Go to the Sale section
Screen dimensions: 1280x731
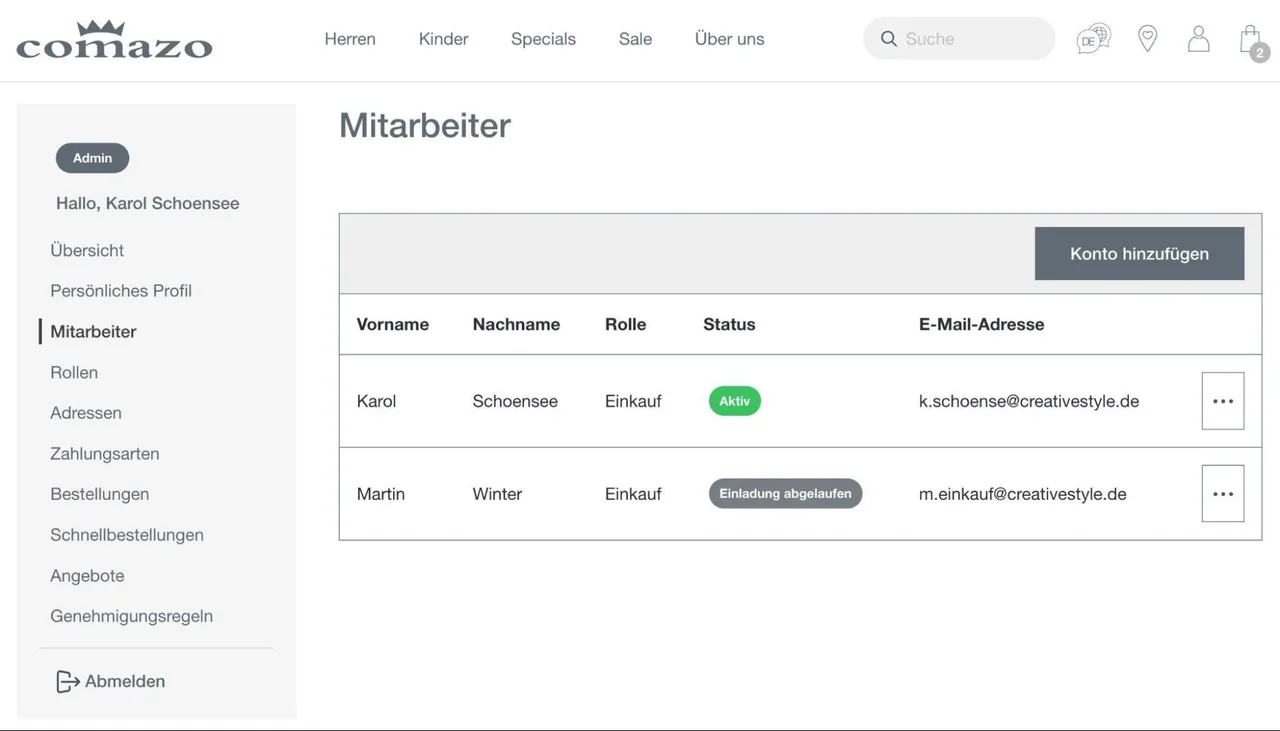[635, 39]
